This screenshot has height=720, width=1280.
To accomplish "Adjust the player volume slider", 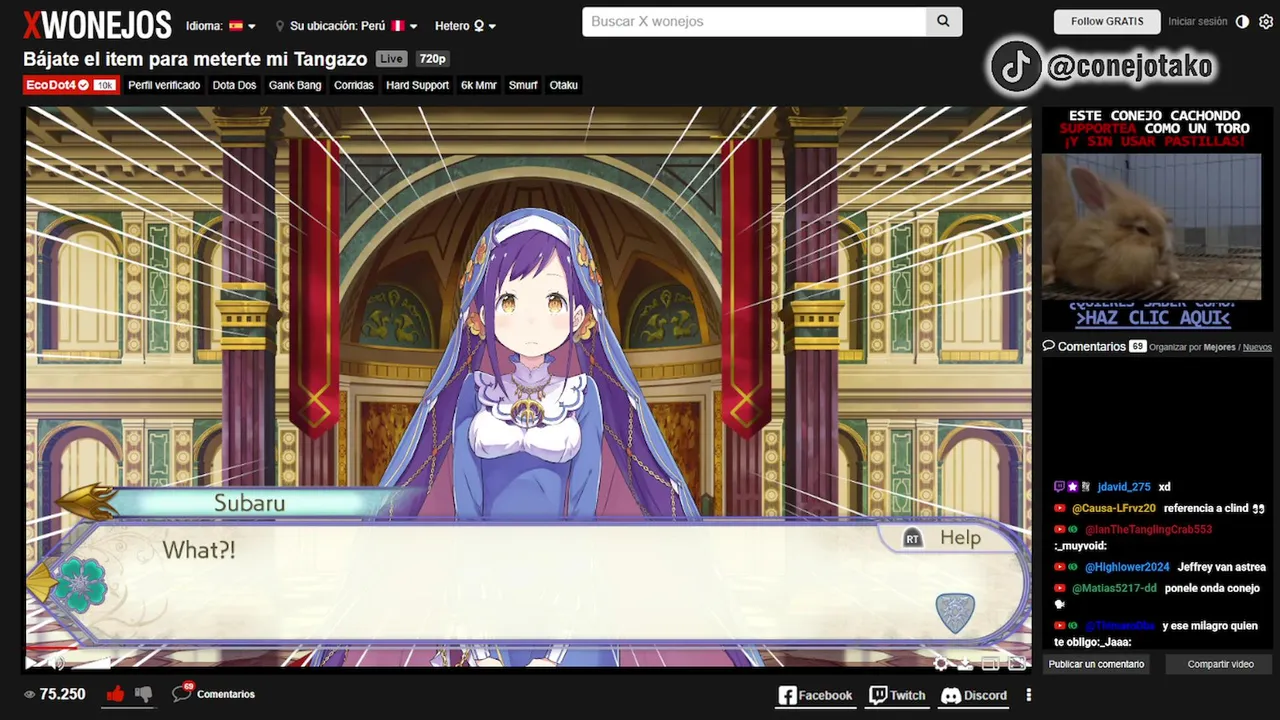I will pyautogui.click(x=90, y=662).
